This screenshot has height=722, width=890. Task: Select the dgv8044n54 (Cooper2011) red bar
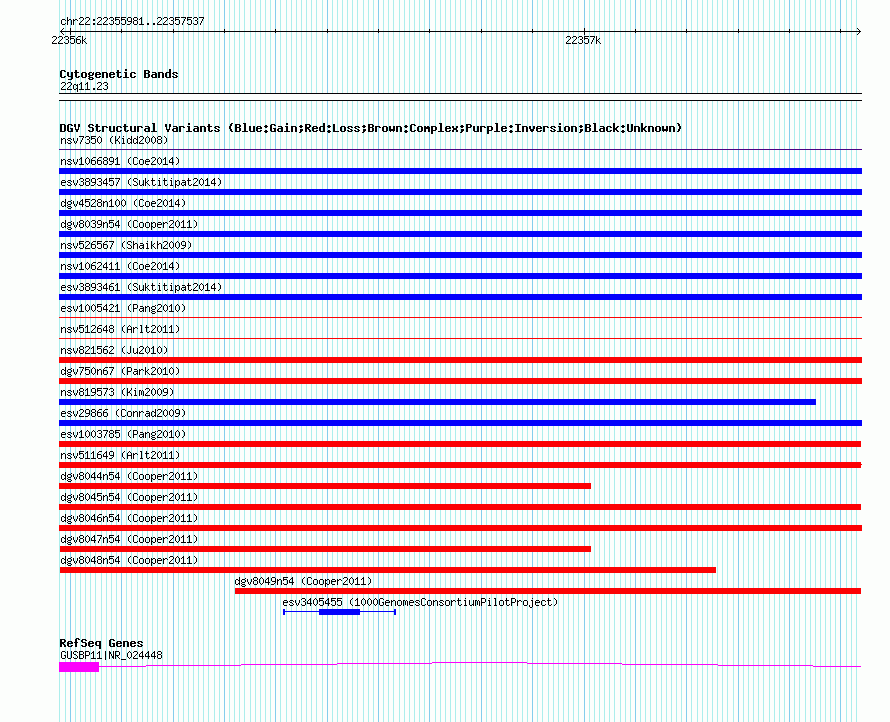[x=325, y=486]
